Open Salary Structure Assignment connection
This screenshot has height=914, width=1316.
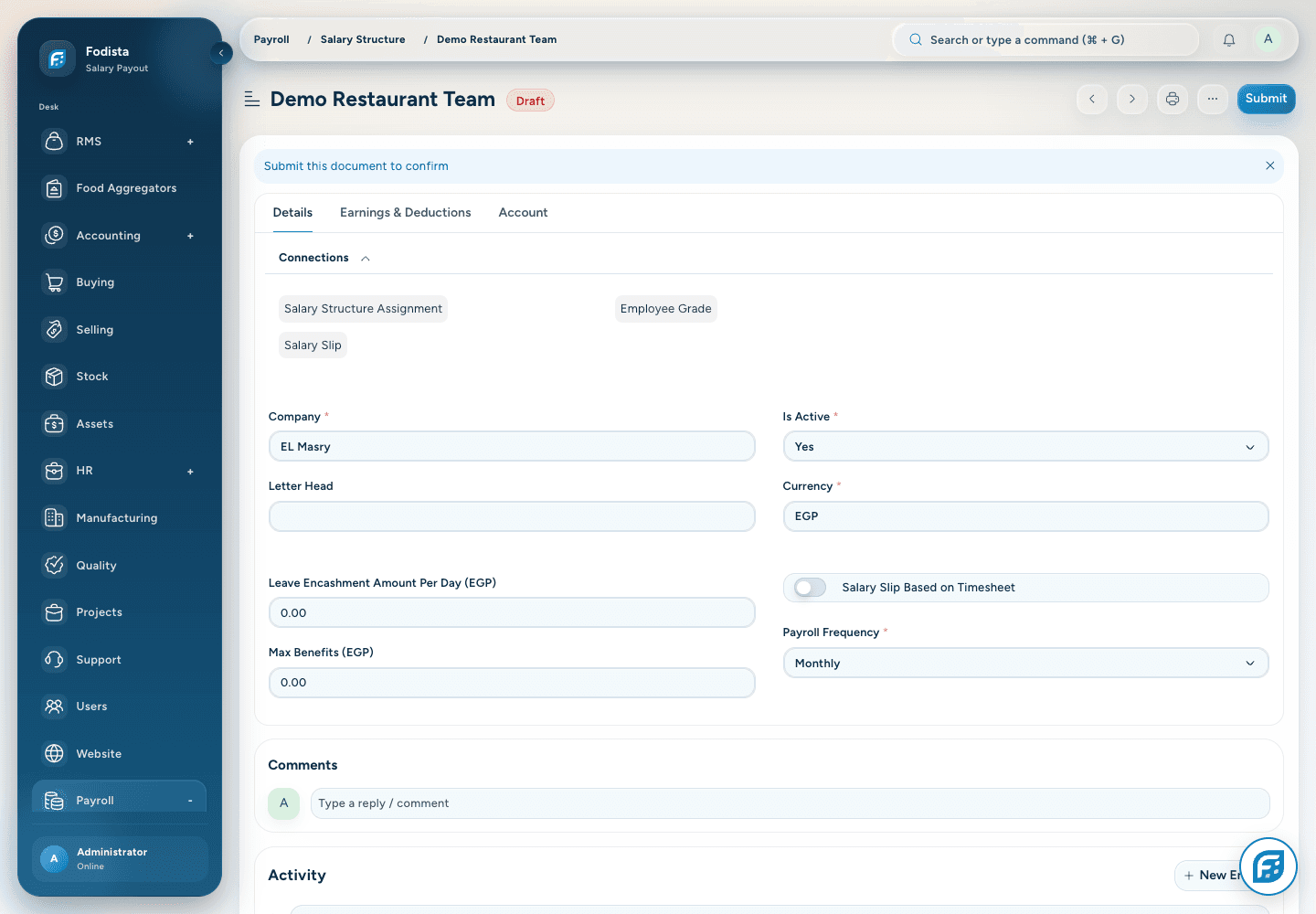[363, 309]
